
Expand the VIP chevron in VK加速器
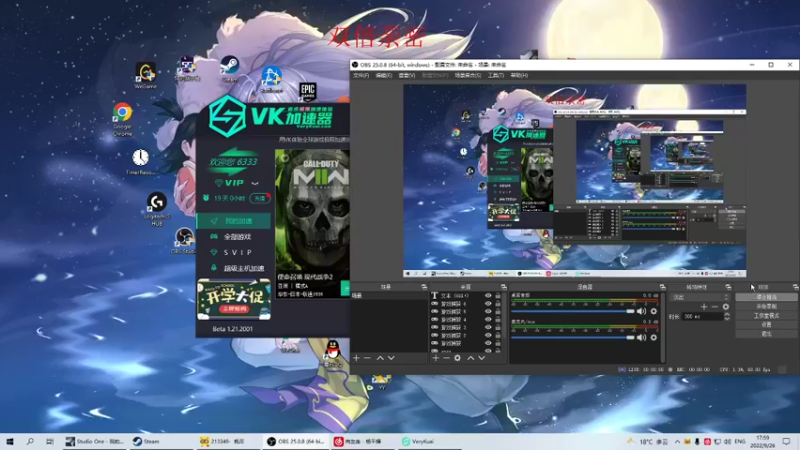tap(255, 183)
